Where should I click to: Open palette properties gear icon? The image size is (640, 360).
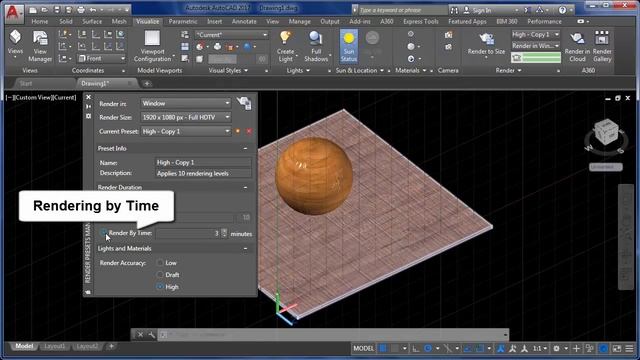[88, 116]
